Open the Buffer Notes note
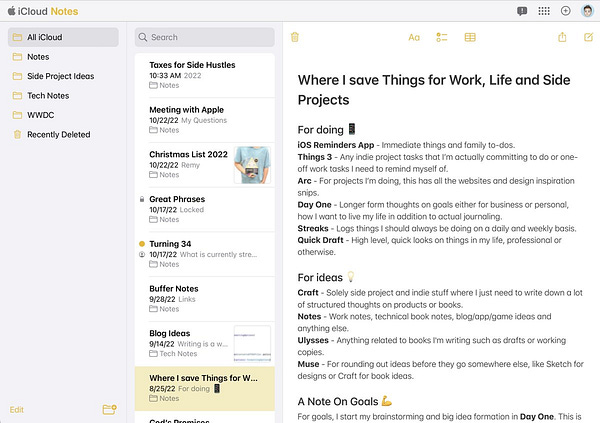Image resolution: width=600 pixels, height=423 pixels. (205, 299)
